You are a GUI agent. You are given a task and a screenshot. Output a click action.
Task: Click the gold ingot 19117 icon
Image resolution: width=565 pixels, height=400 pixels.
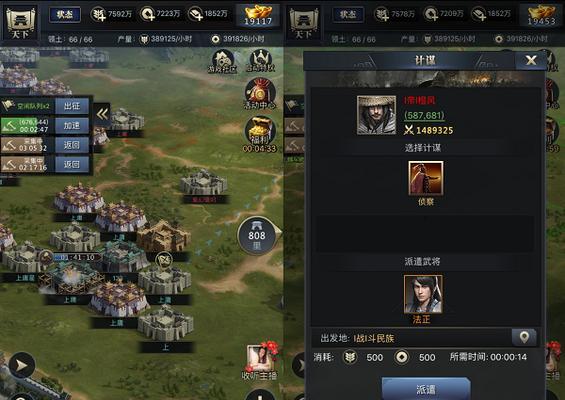pyautogui.click(x=258, y=15)
